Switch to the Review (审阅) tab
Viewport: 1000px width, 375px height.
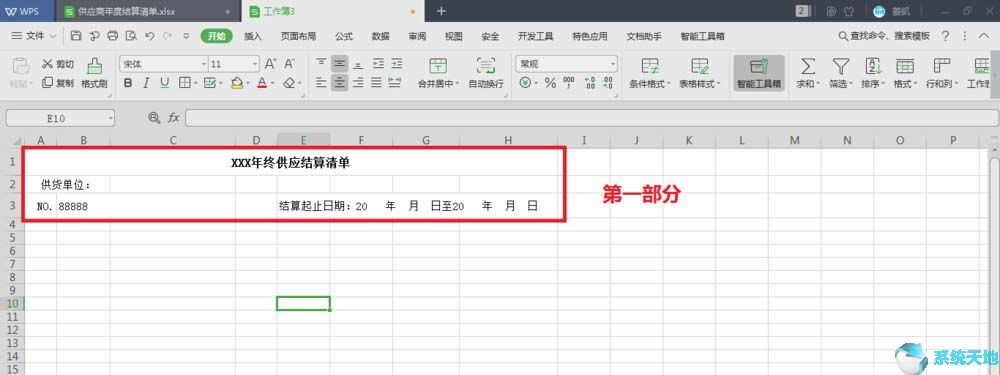click(x=417, y=36)
